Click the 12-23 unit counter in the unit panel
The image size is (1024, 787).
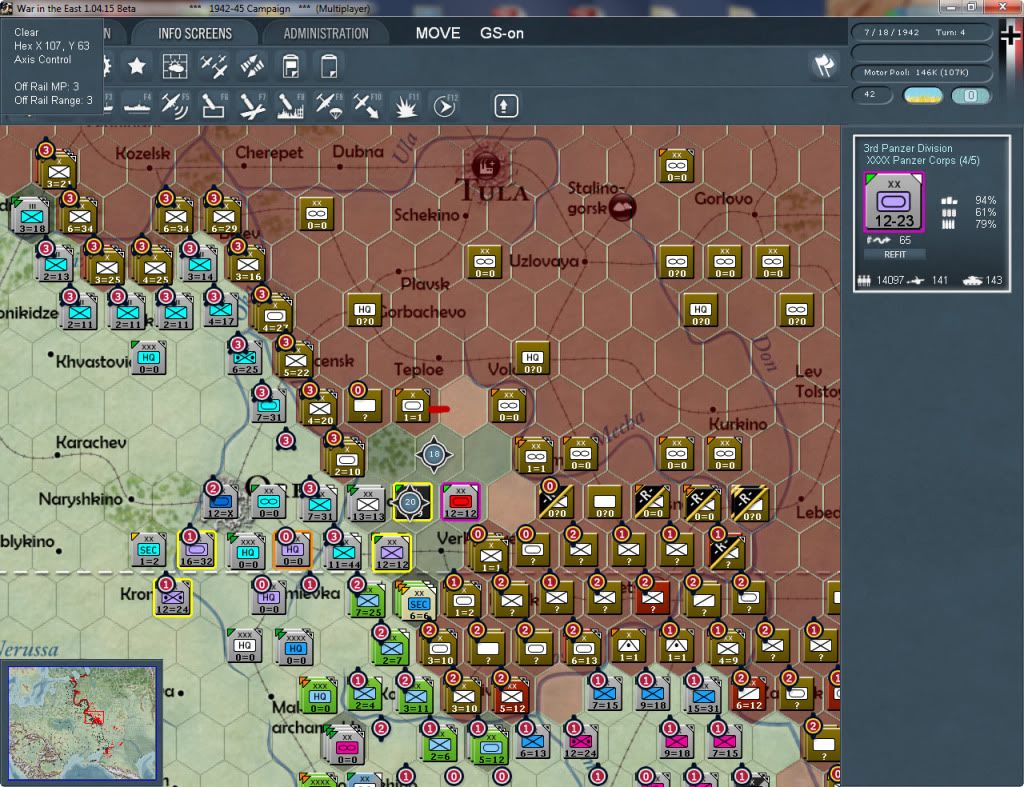[894, 202]
